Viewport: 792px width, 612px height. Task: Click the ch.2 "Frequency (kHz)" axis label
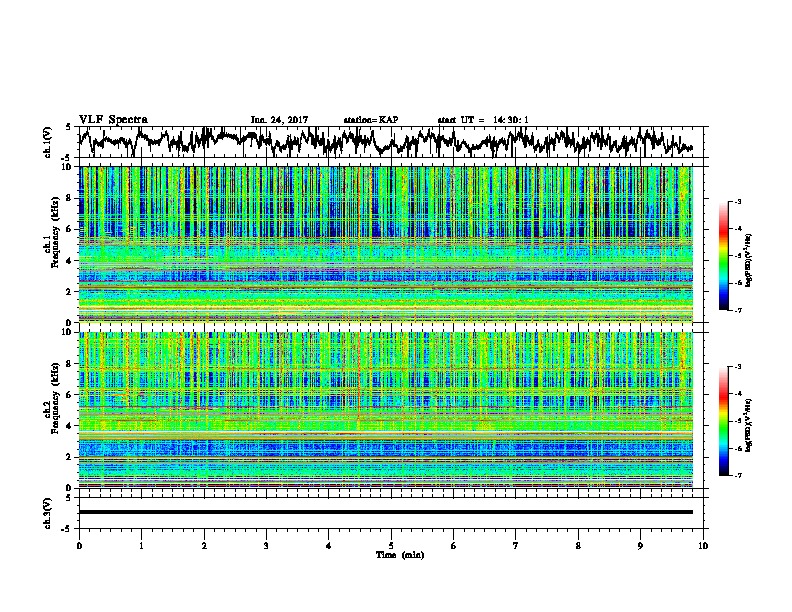pyautogui.click(x=56, y=398)
